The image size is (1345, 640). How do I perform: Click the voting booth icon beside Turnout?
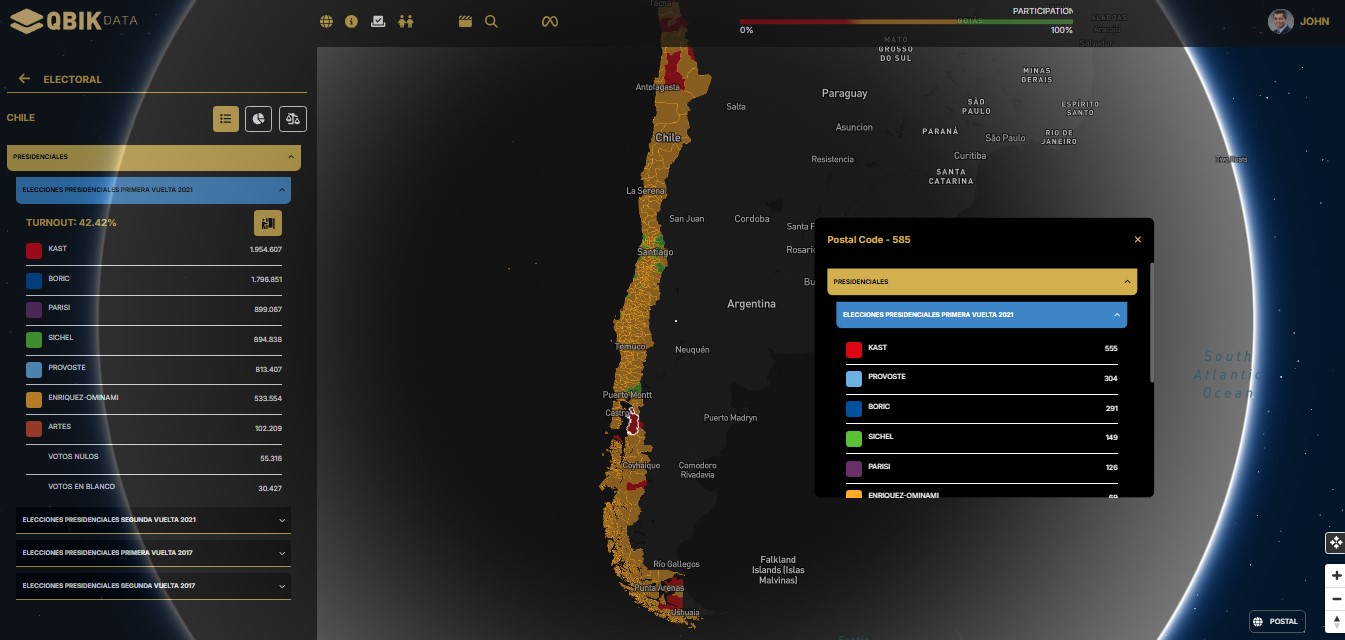268,223
